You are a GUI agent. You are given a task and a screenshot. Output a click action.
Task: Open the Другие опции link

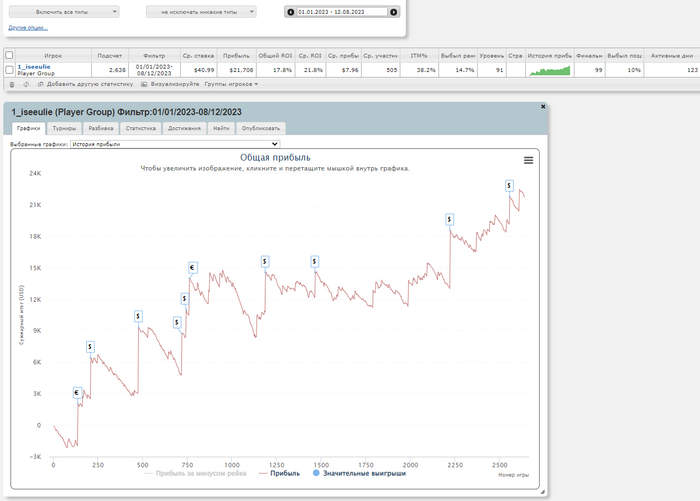click(x=28, y=28)
